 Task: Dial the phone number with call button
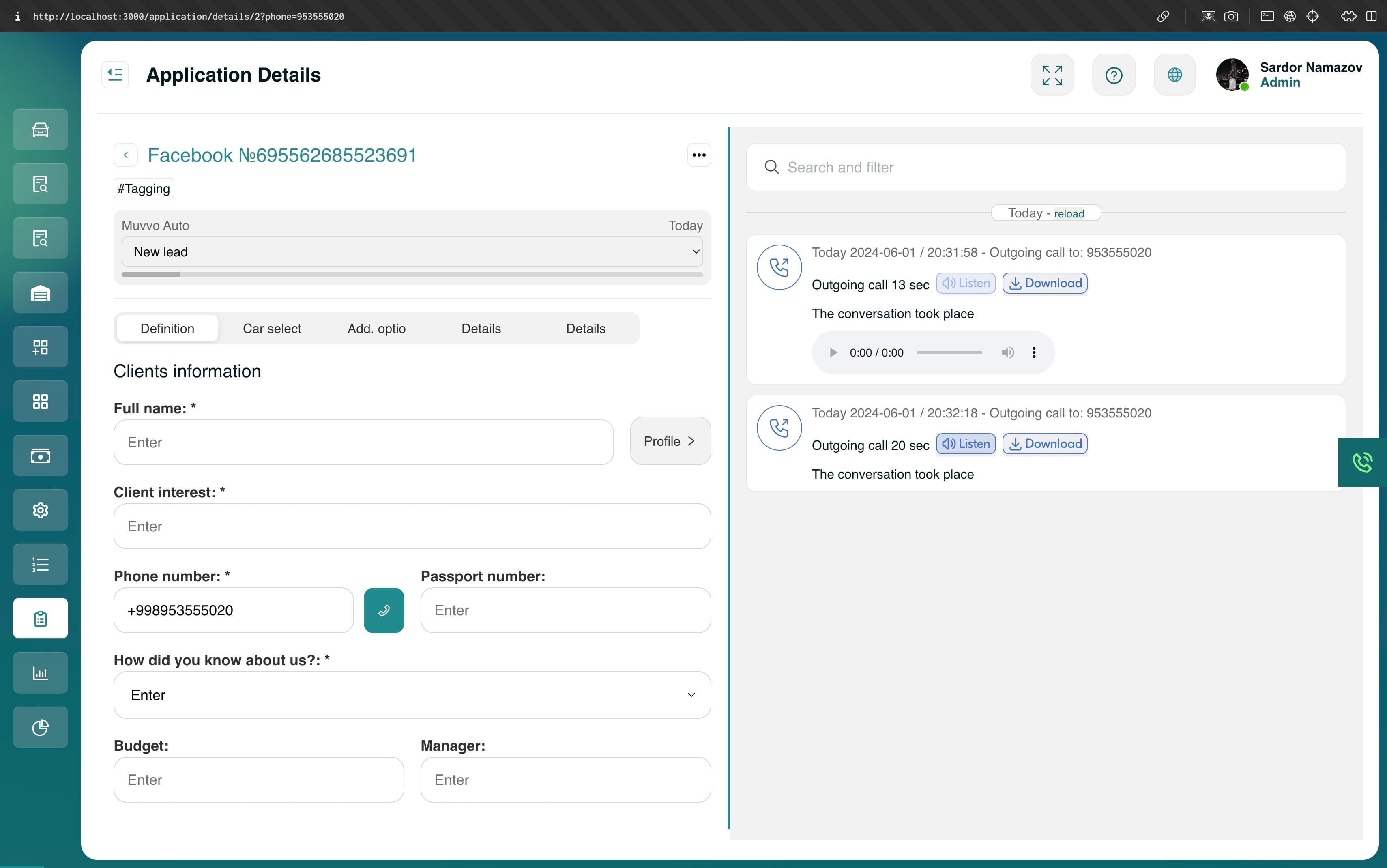(384, 610)
